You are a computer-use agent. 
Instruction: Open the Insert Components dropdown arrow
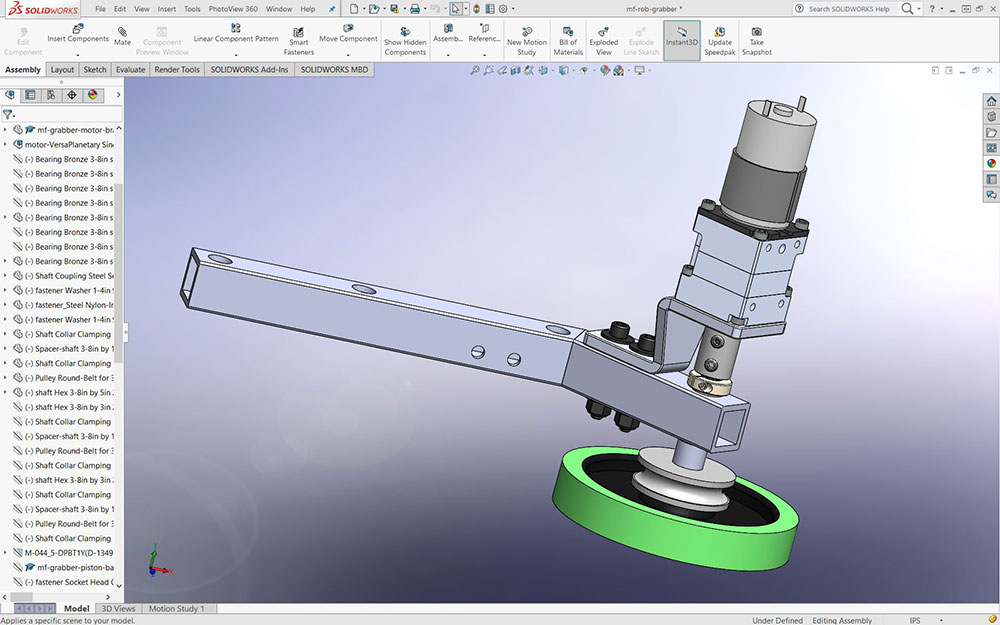coord(77,53)
